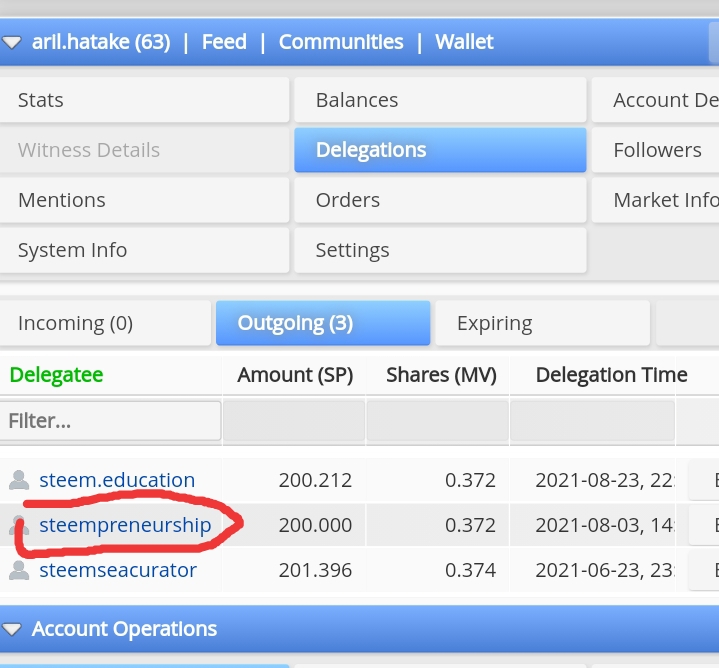This screenshot has height=668, width=719.
Task: Select the Mentions tab
Action: (144, 200)
